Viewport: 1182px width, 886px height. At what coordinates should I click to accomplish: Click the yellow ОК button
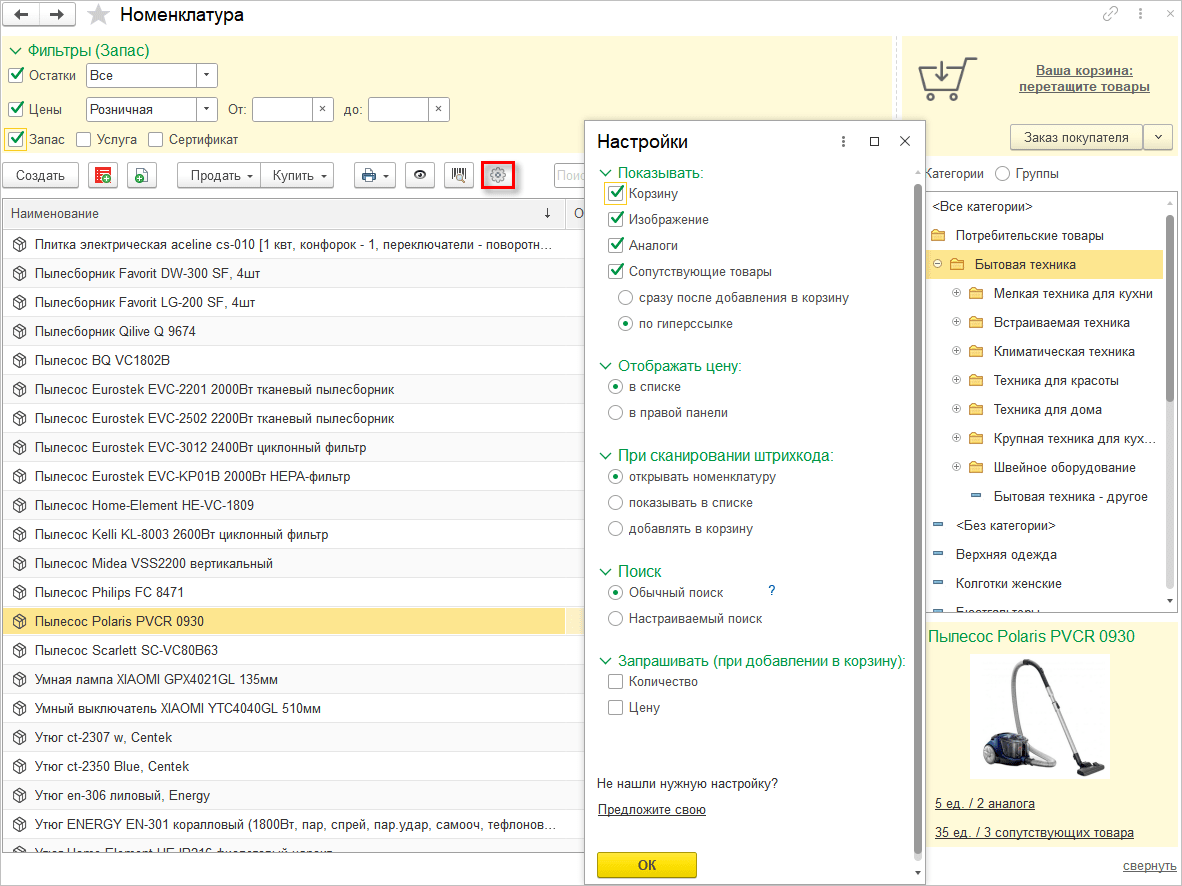coord(647,865)
